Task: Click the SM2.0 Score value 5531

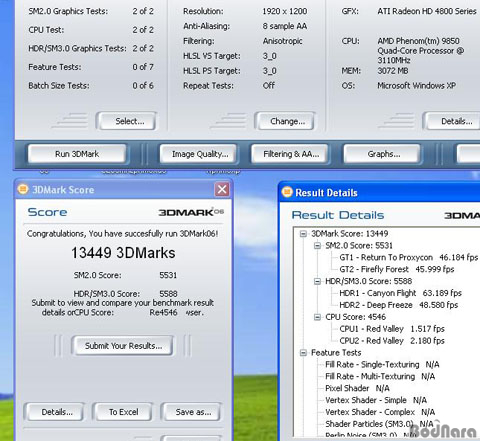Action: [168, 275]
